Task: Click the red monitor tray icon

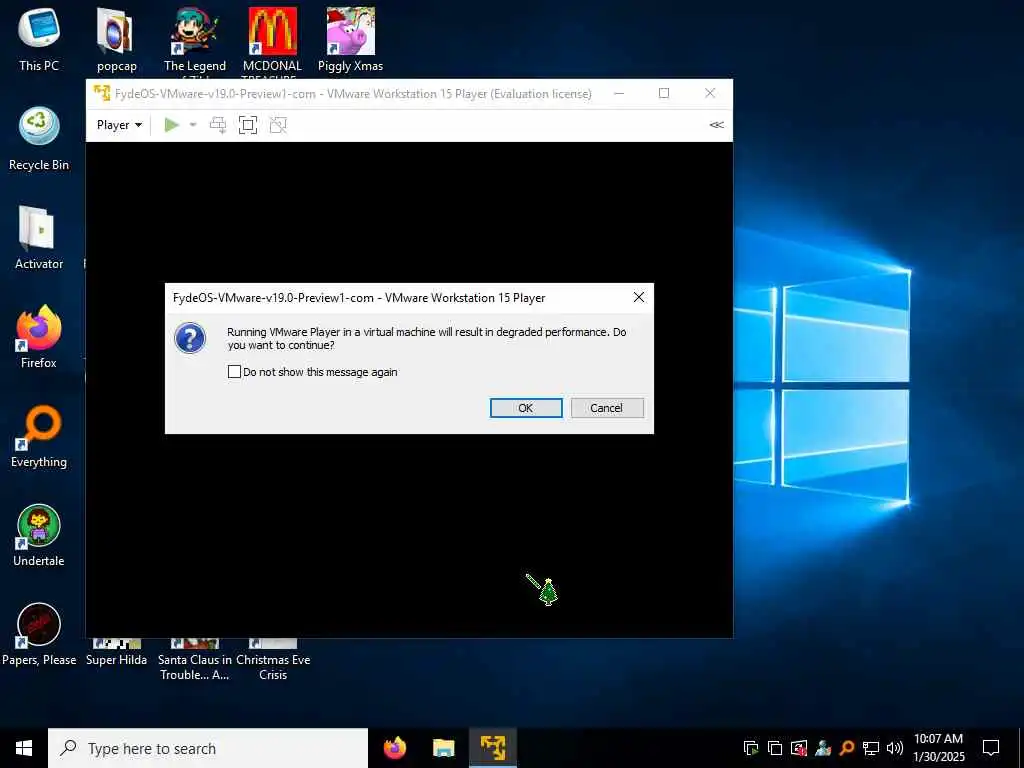Action: pyautogui.click(x=799, y=748)
